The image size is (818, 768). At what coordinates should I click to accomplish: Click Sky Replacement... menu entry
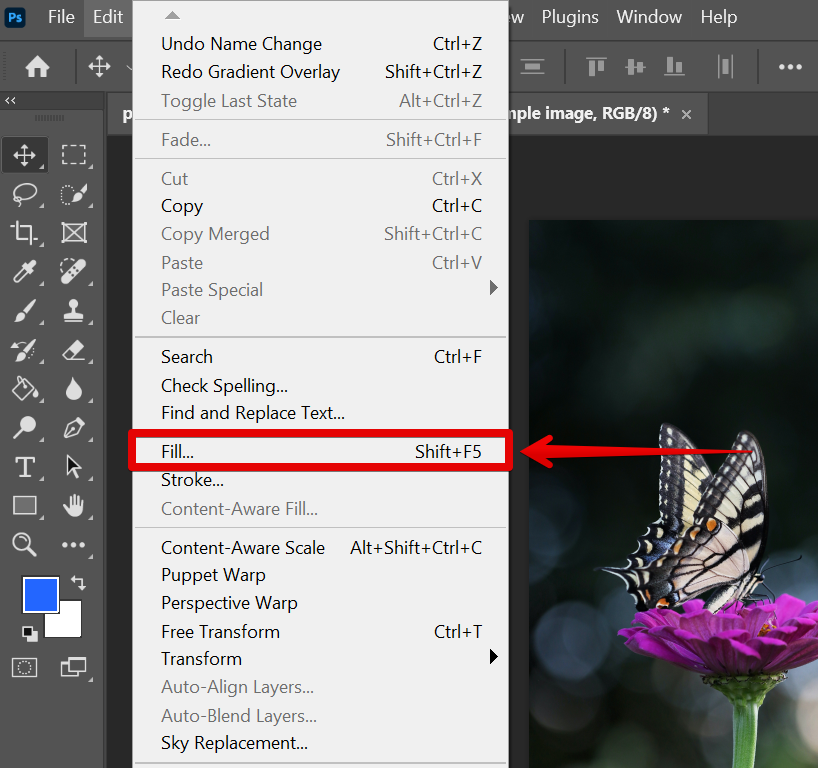234,743
